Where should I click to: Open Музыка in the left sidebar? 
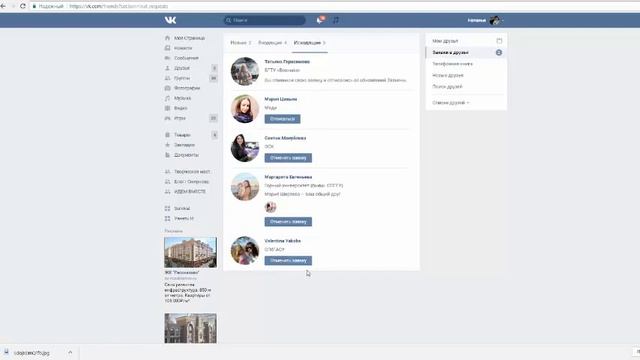pos(182,98)
